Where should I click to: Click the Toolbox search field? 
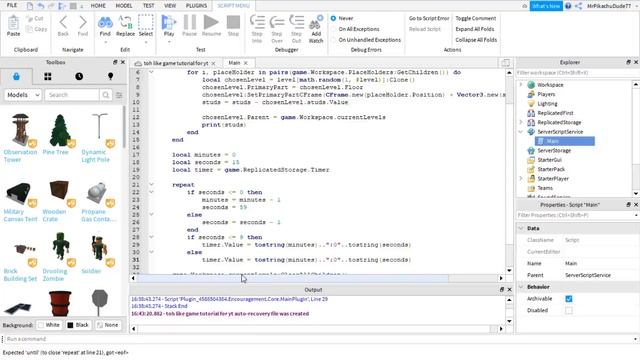tap(72, 95)
